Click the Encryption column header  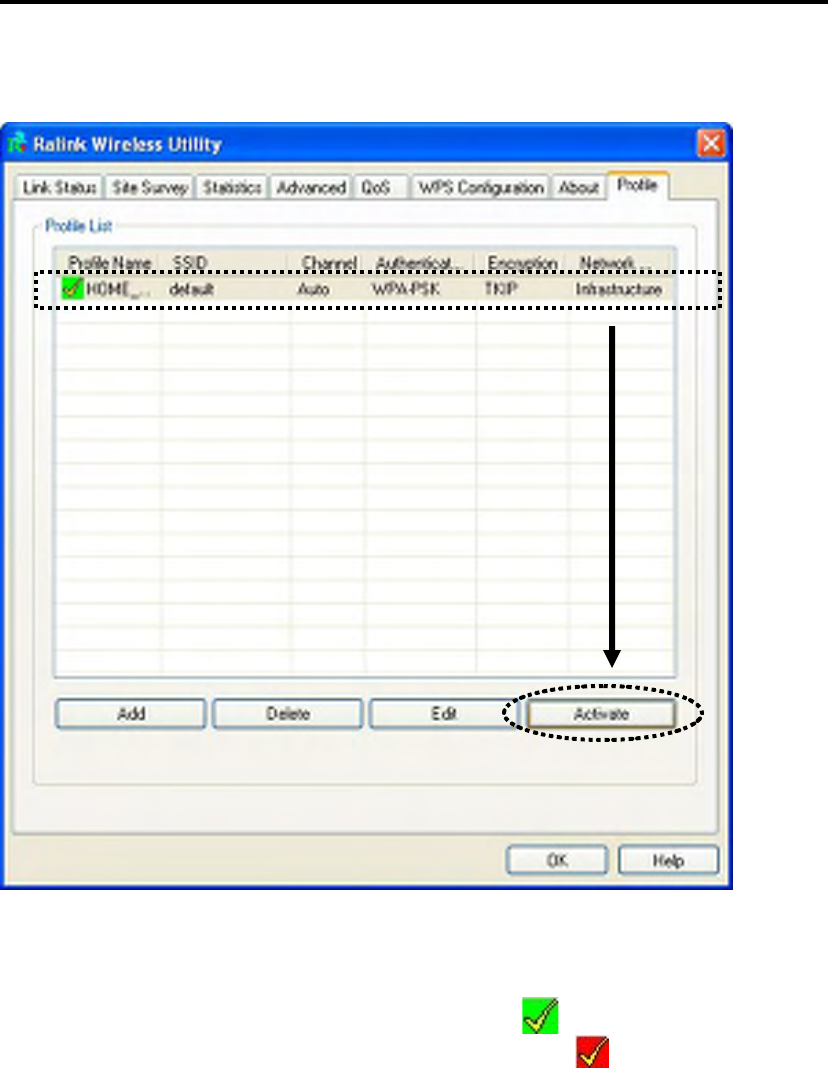point(522,262)
